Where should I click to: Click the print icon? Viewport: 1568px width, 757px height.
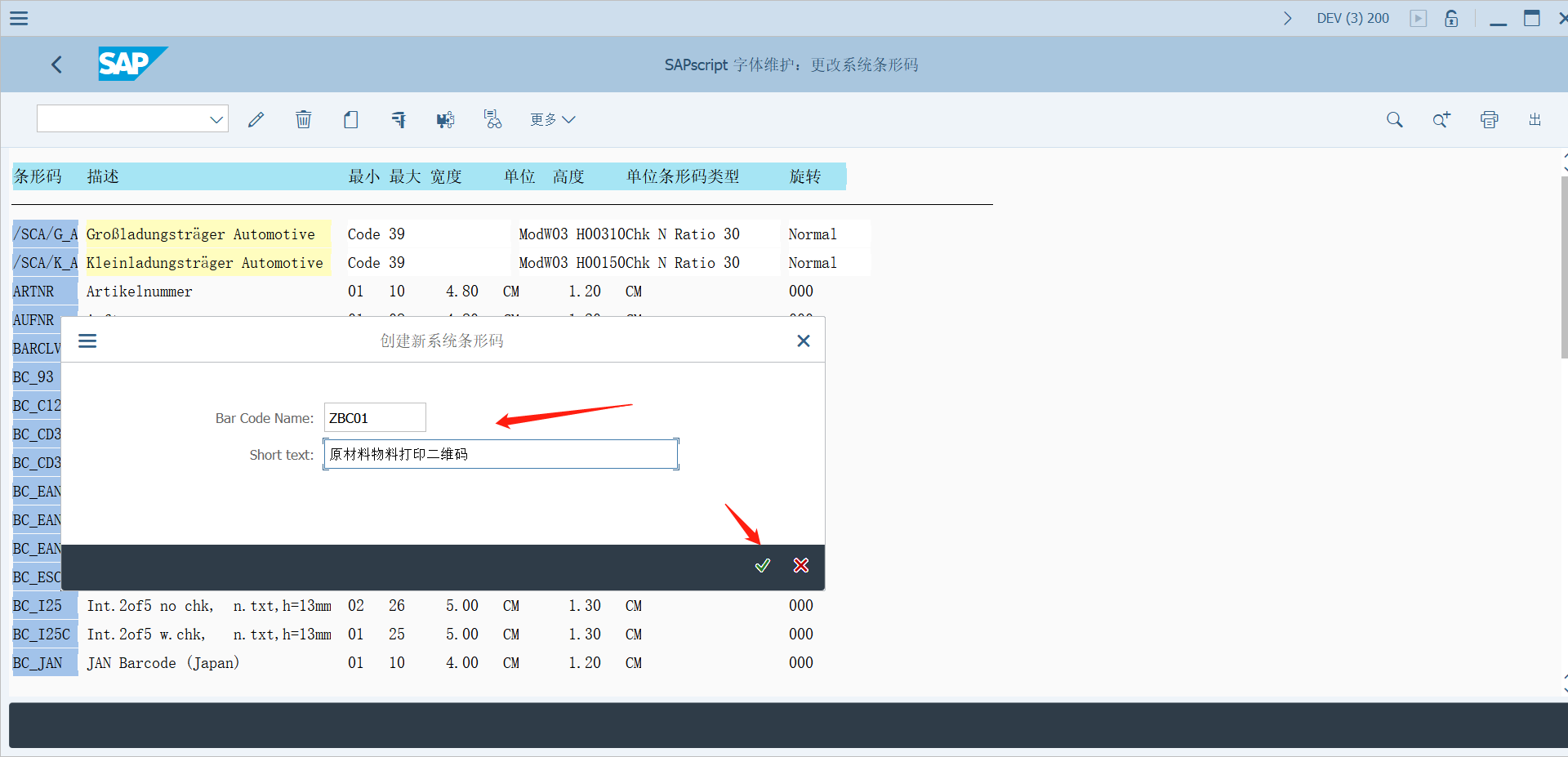(1489, 119)
